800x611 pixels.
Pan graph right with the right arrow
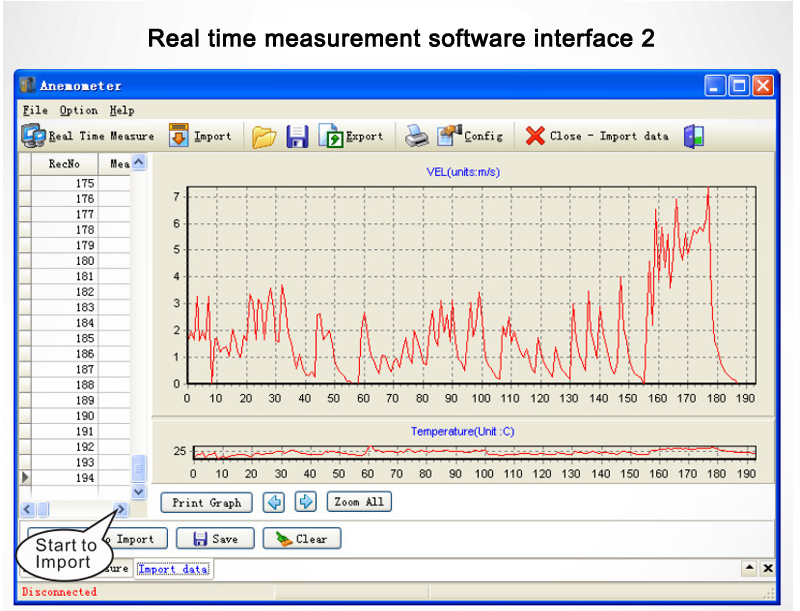[x=306, y=502]
